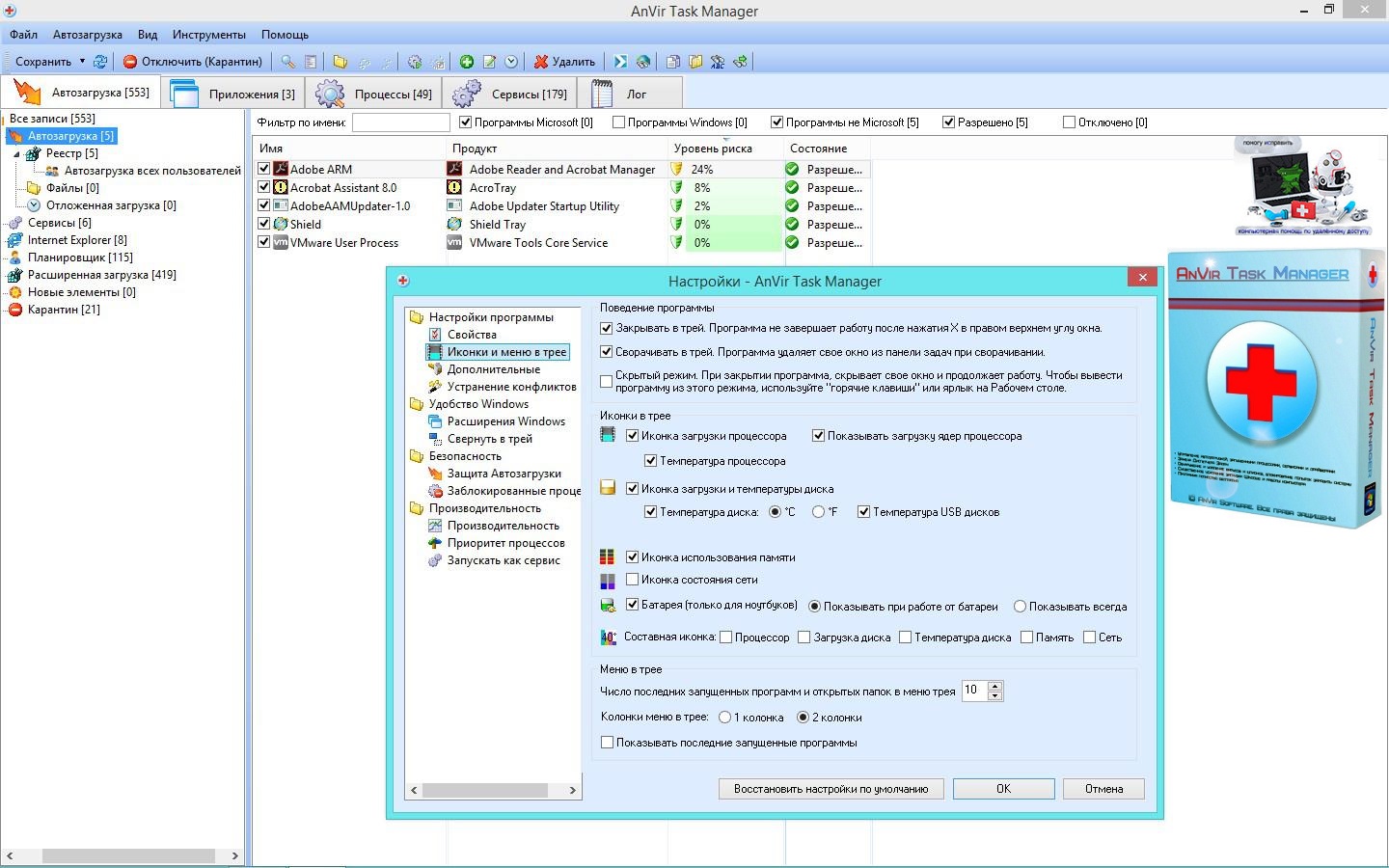Click the settings tree horizontal scrollbar
The height and width of the screenshot is (868, 1389).
coord(493,790)
